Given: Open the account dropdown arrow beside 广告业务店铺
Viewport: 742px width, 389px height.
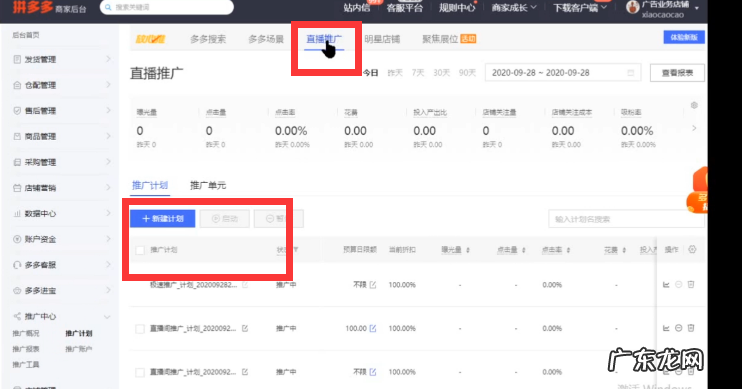Looking at the screenshot, I should coord(697,8).
